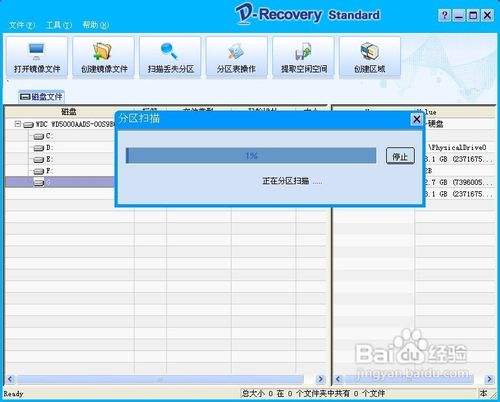Click the 总大小 status bar summary

pyautogui.click(x=313, y=394)
